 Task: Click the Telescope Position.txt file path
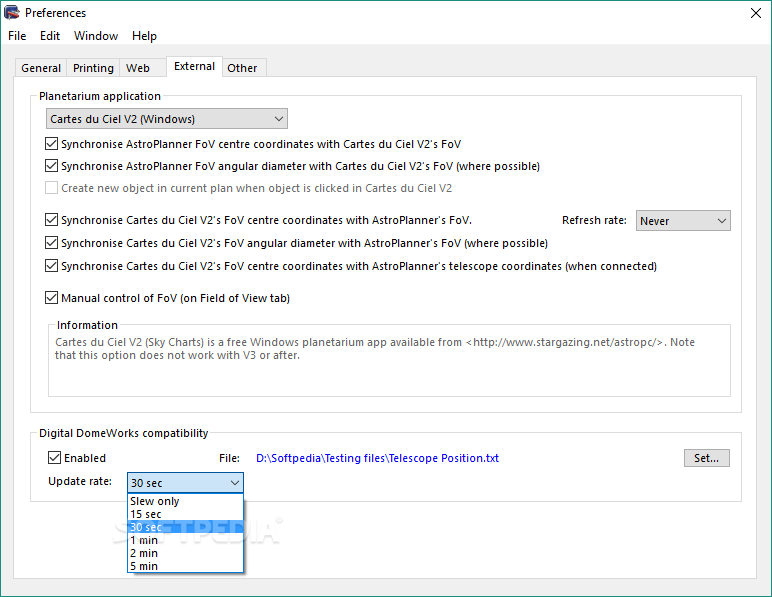377,458
